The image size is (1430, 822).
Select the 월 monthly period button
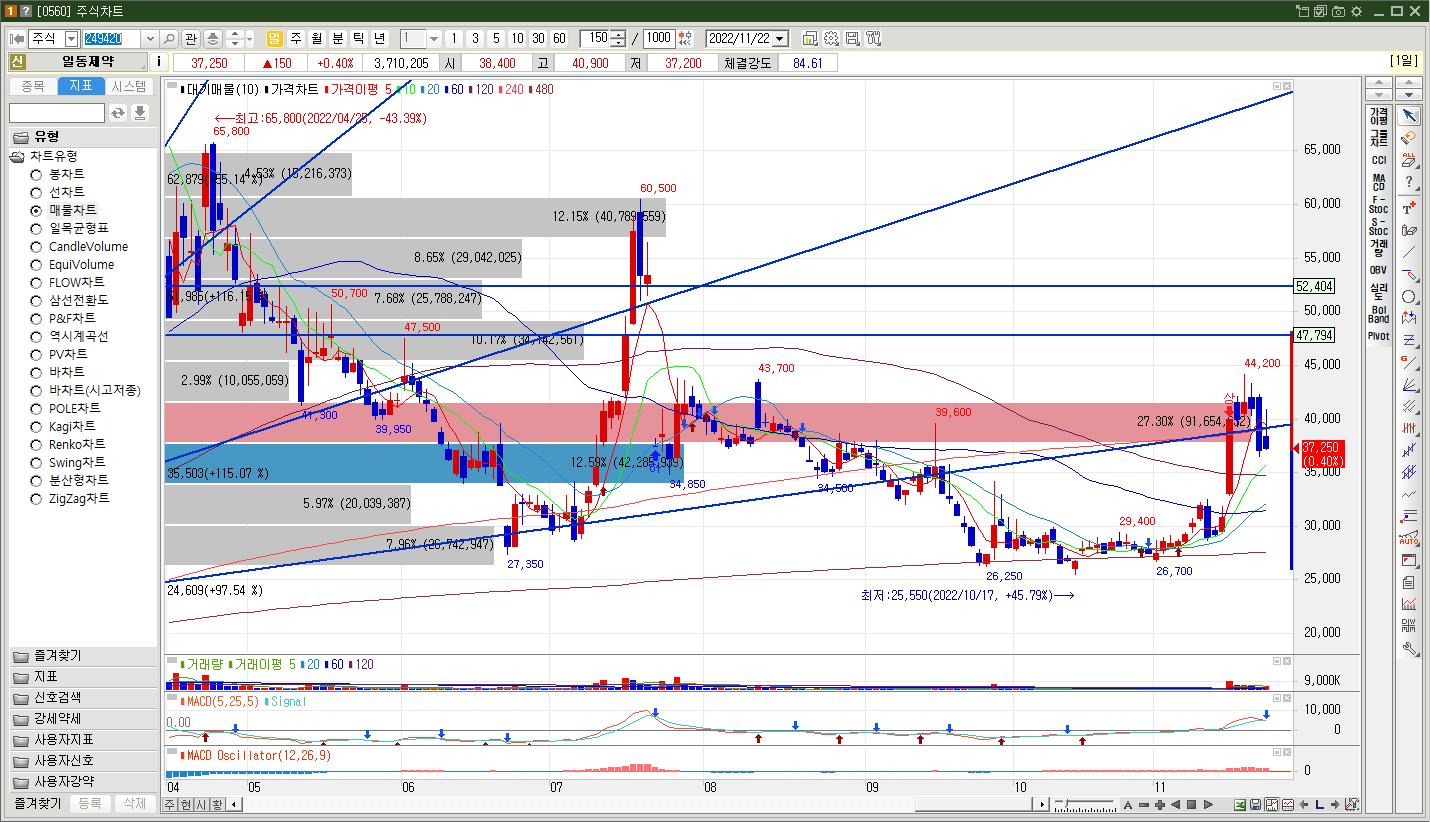[317, 38]
